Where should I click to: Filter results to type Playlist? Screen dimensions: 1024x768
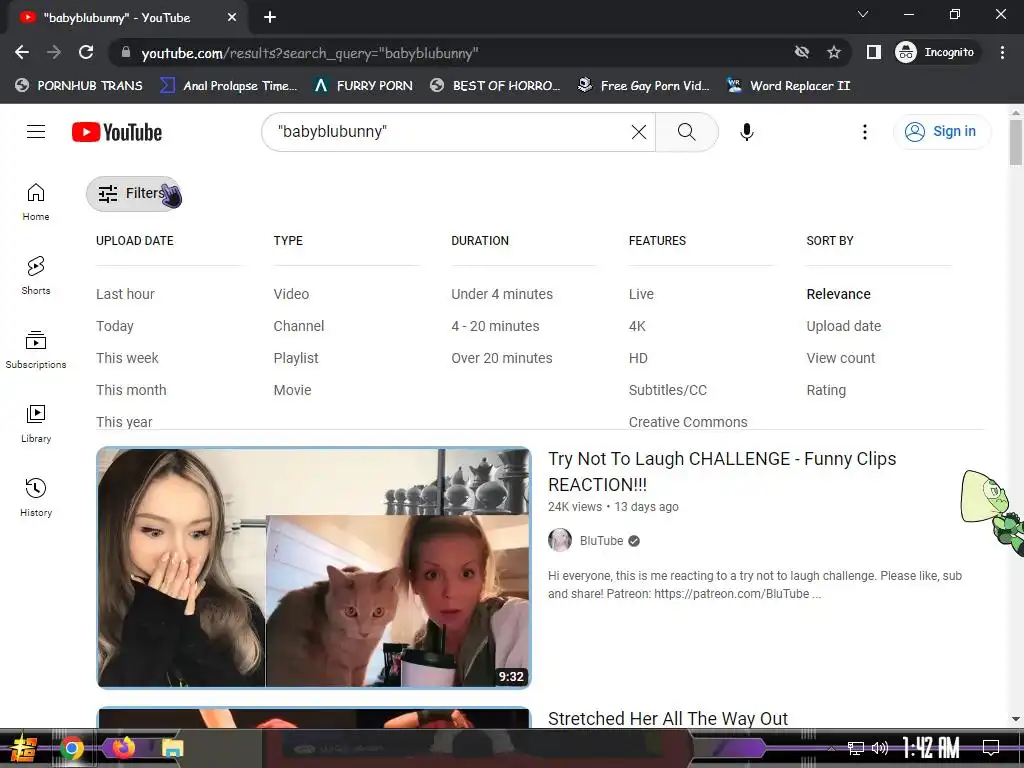tap(296, 358)
